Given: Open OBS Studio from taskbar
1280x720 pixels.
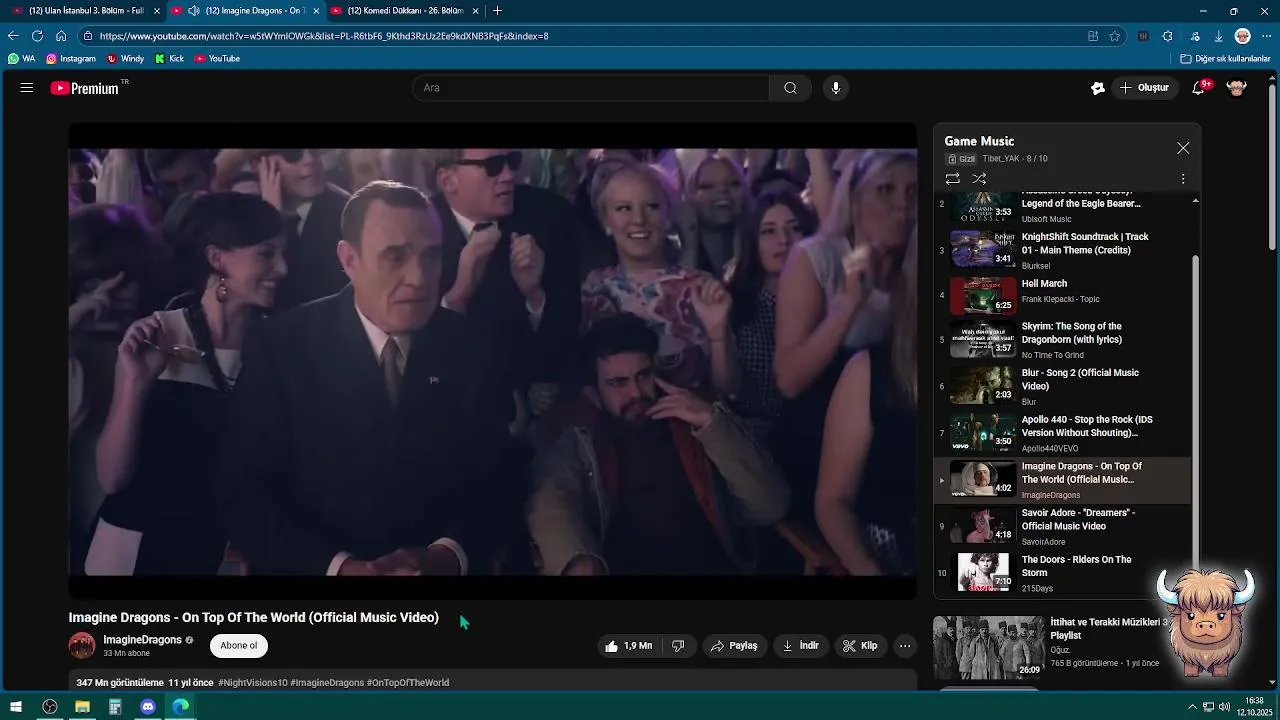Looking at the screenshot, I should coord(49,707).
